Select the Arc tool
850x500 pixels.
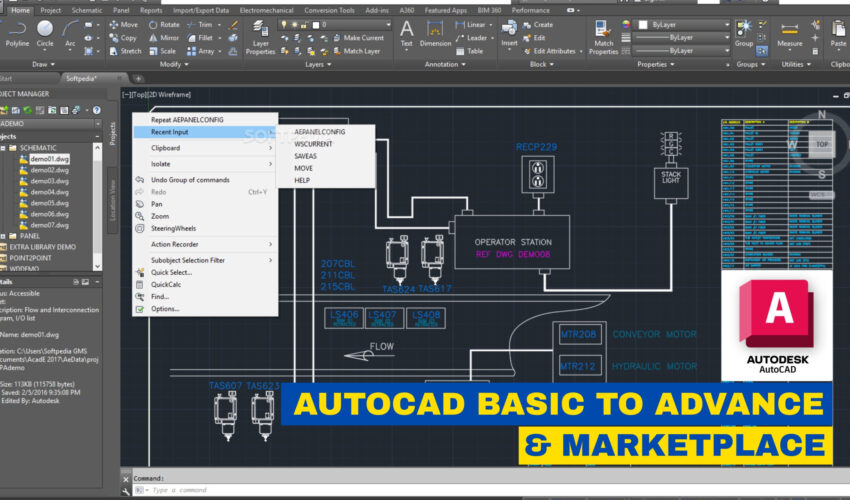(70, 34)
